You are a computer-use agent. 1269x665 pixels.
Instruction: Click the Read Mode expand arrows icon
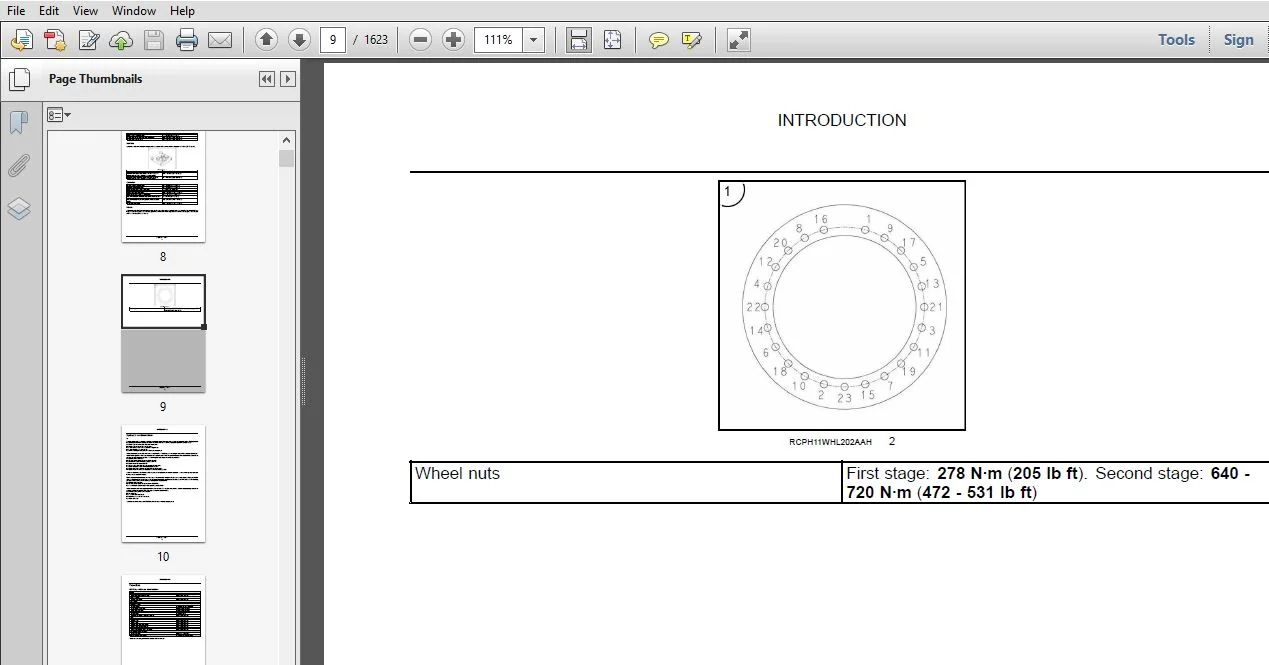pos(738,40)
